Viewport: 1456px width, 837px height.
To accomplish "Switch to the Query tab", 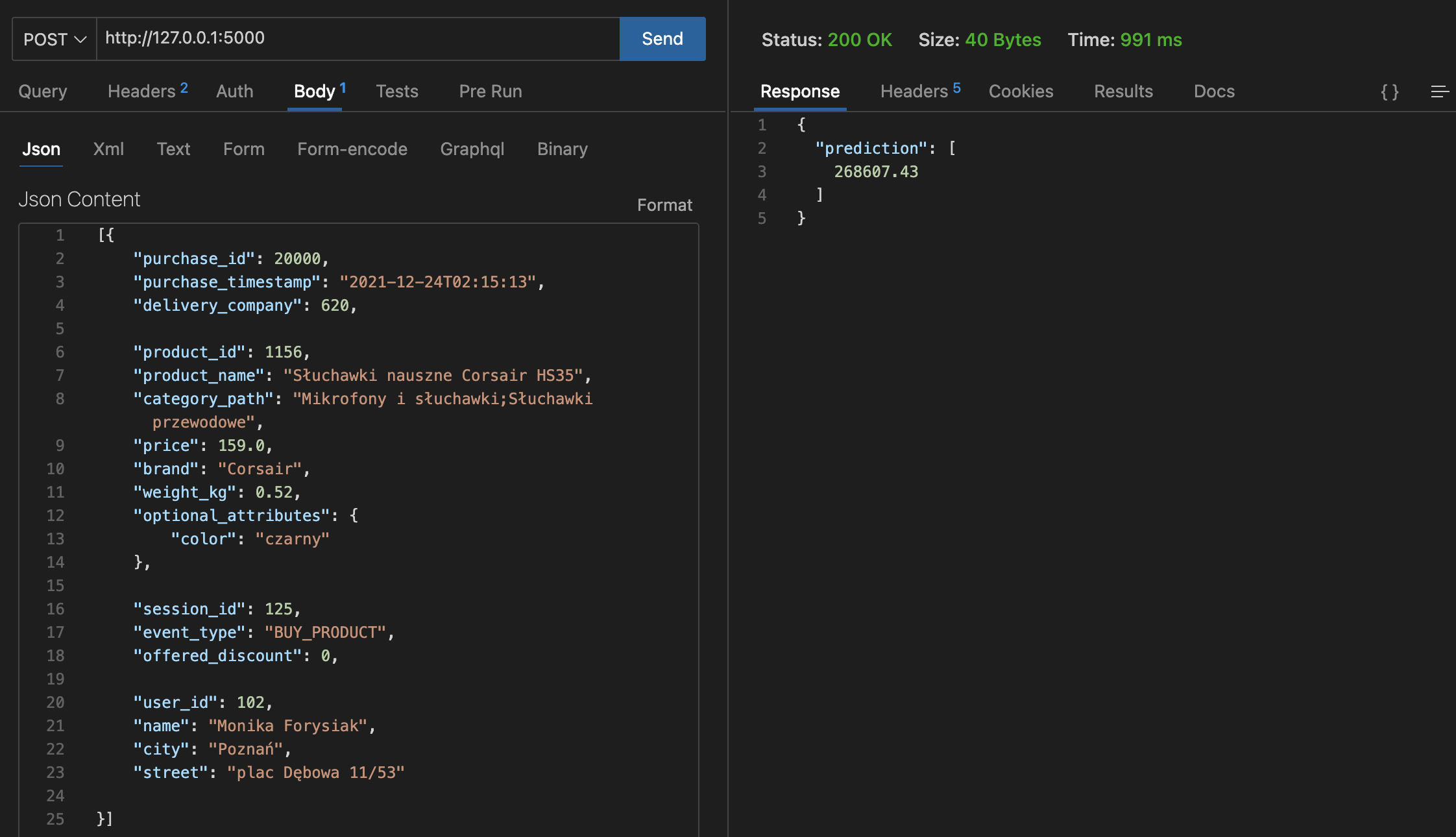I will click(x=43, y=91).
